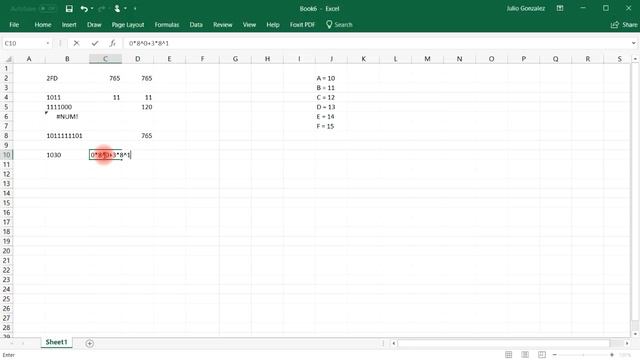Click cell with #NUM! error
The height and width of the screenshot is (360, 640).
[67, 117]
